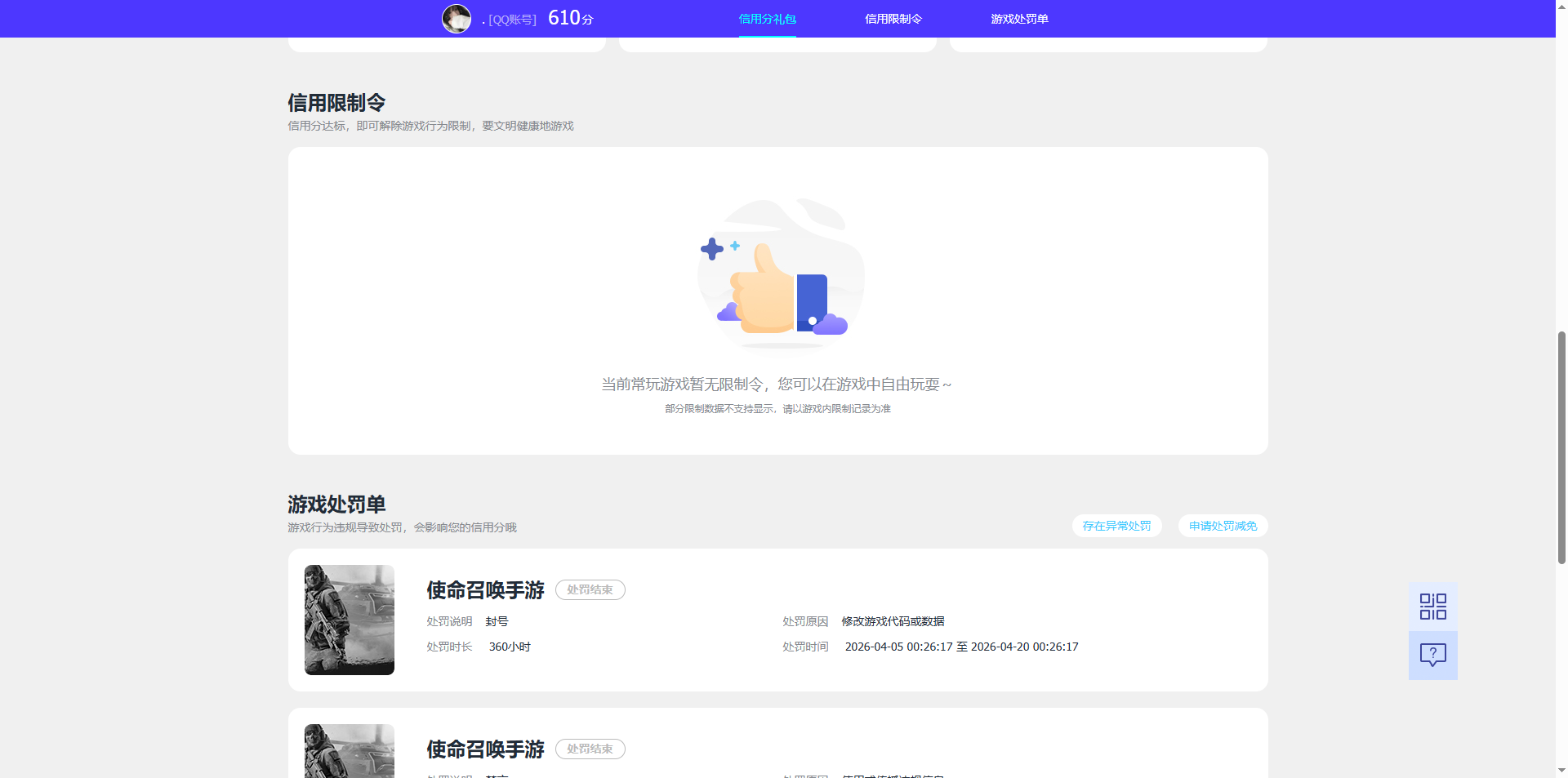1568x778 pixels.
Task: Click 处罚结束 badge on the second penalty card
Action: click(590, 749)
